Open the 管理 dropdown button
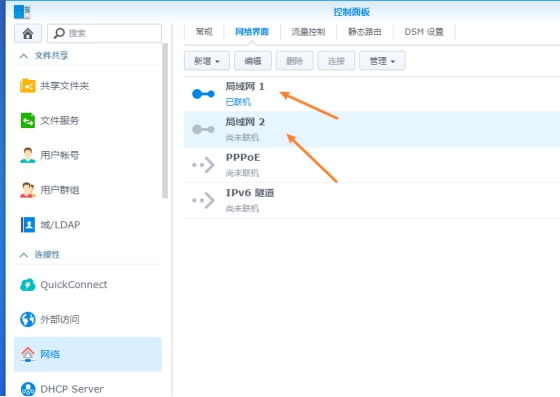Image resolution: width=560 pixels, height=397 pixels. click(382, 61)
